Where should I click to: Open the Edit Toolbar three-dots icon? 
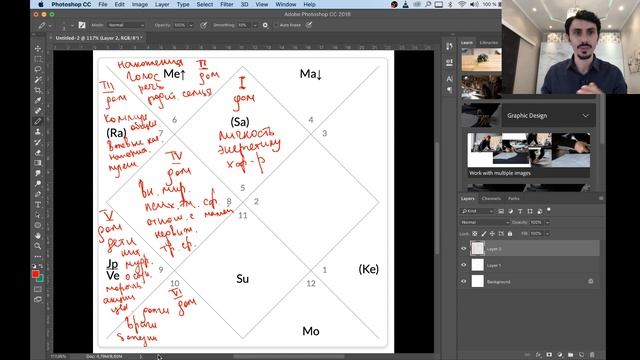coord(38,257)
